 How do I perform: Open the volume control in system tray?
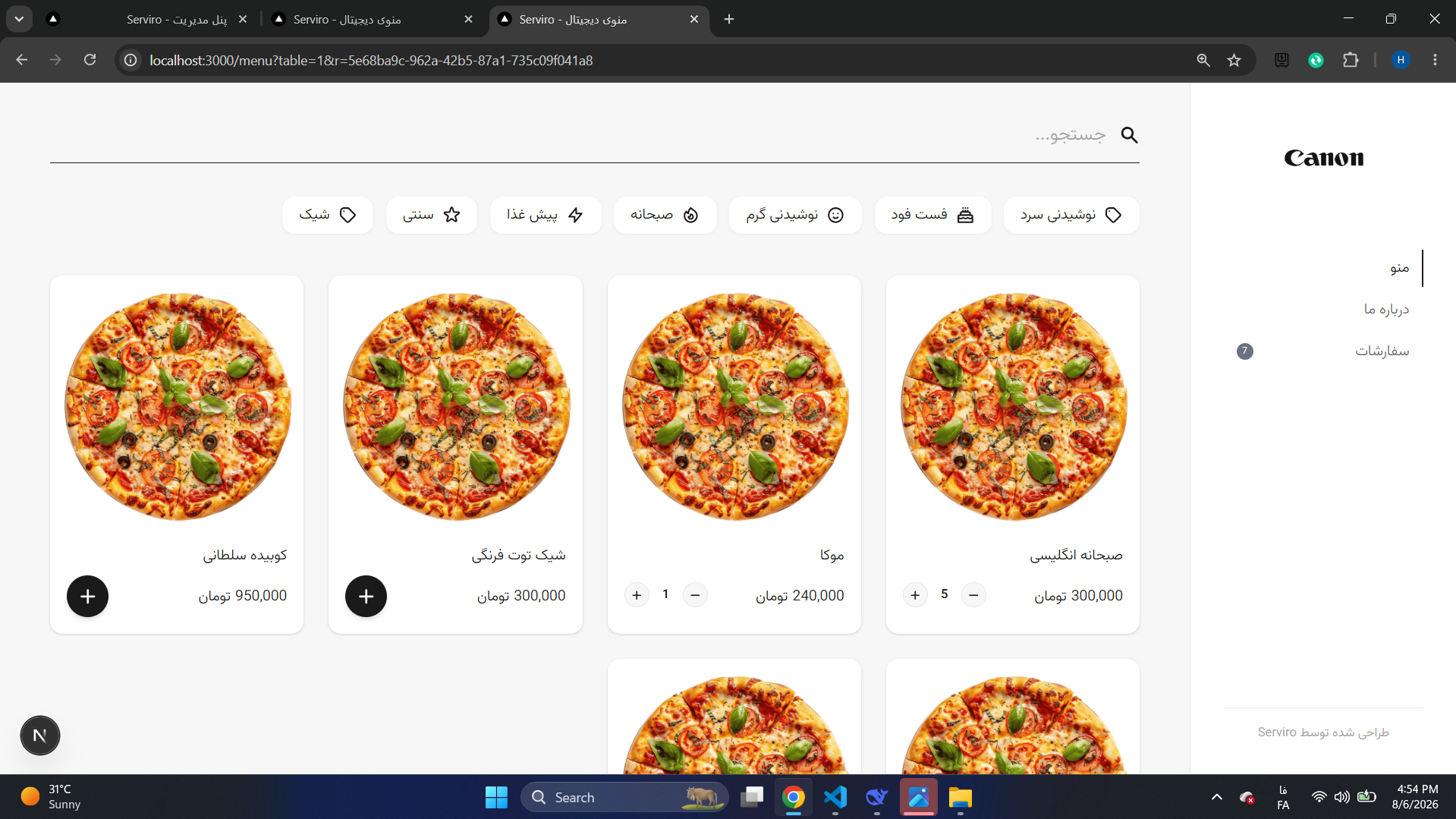point(1342,797)
